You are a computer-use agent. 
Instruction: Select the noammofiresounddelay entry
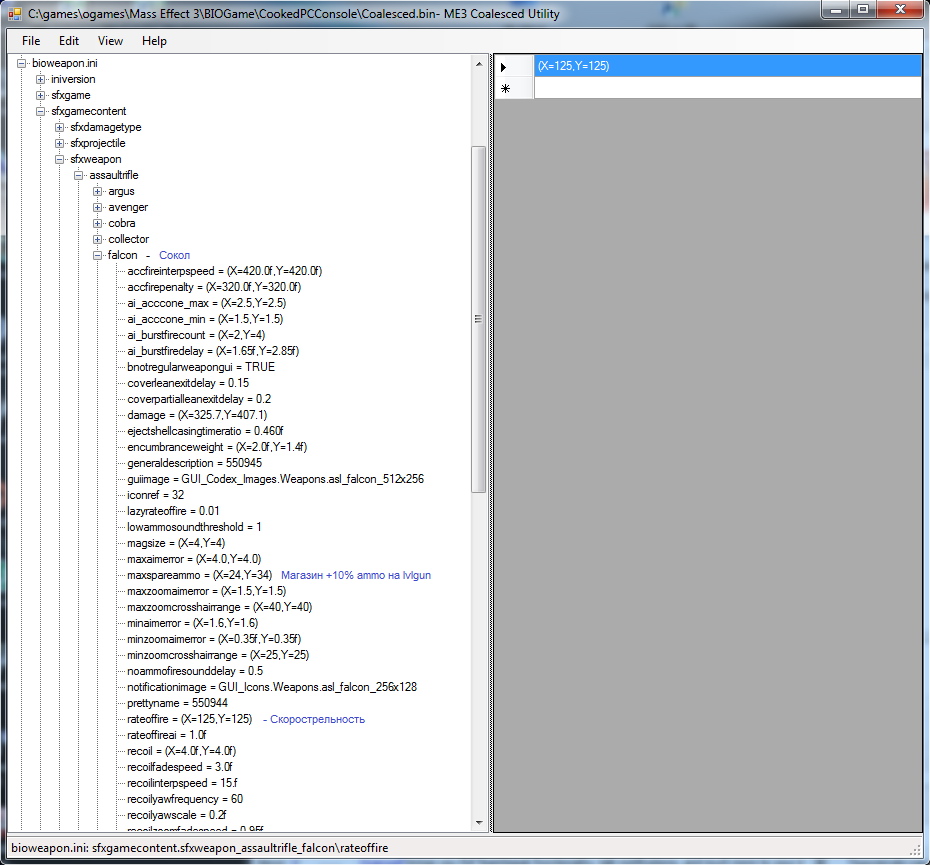pos(195,672)
